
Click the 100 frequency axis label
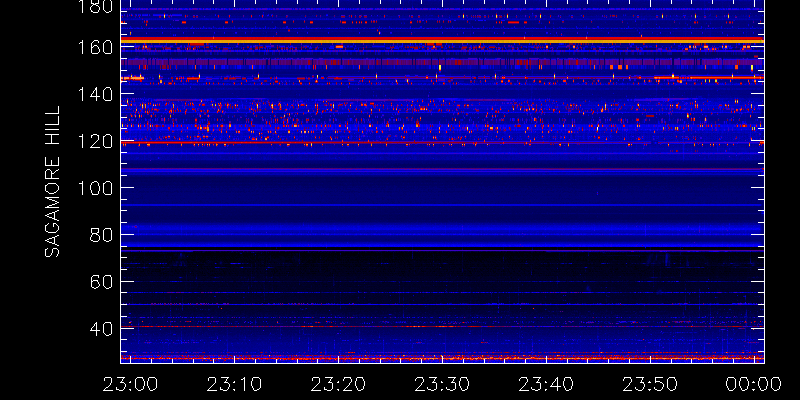pos(93,188)
